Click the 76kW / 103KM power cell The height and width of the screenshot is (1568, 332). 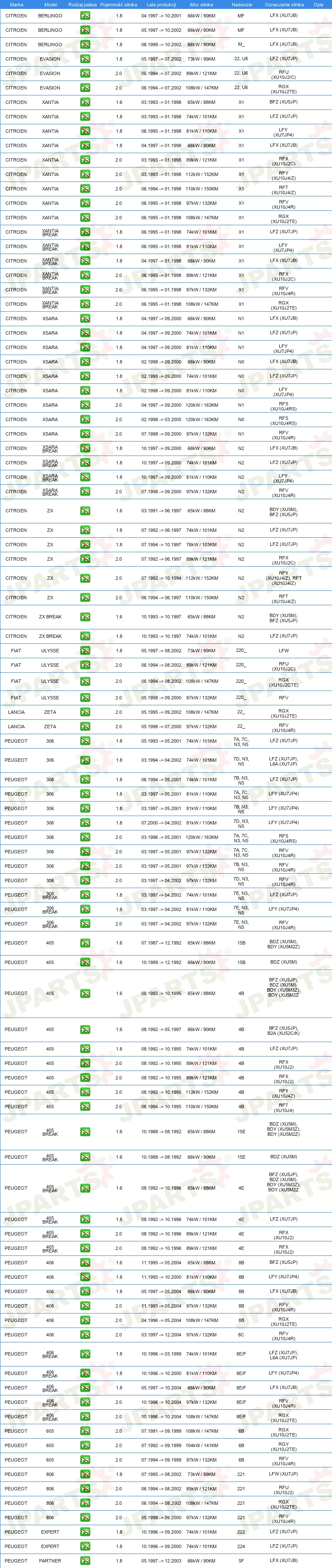pos(202,544)
